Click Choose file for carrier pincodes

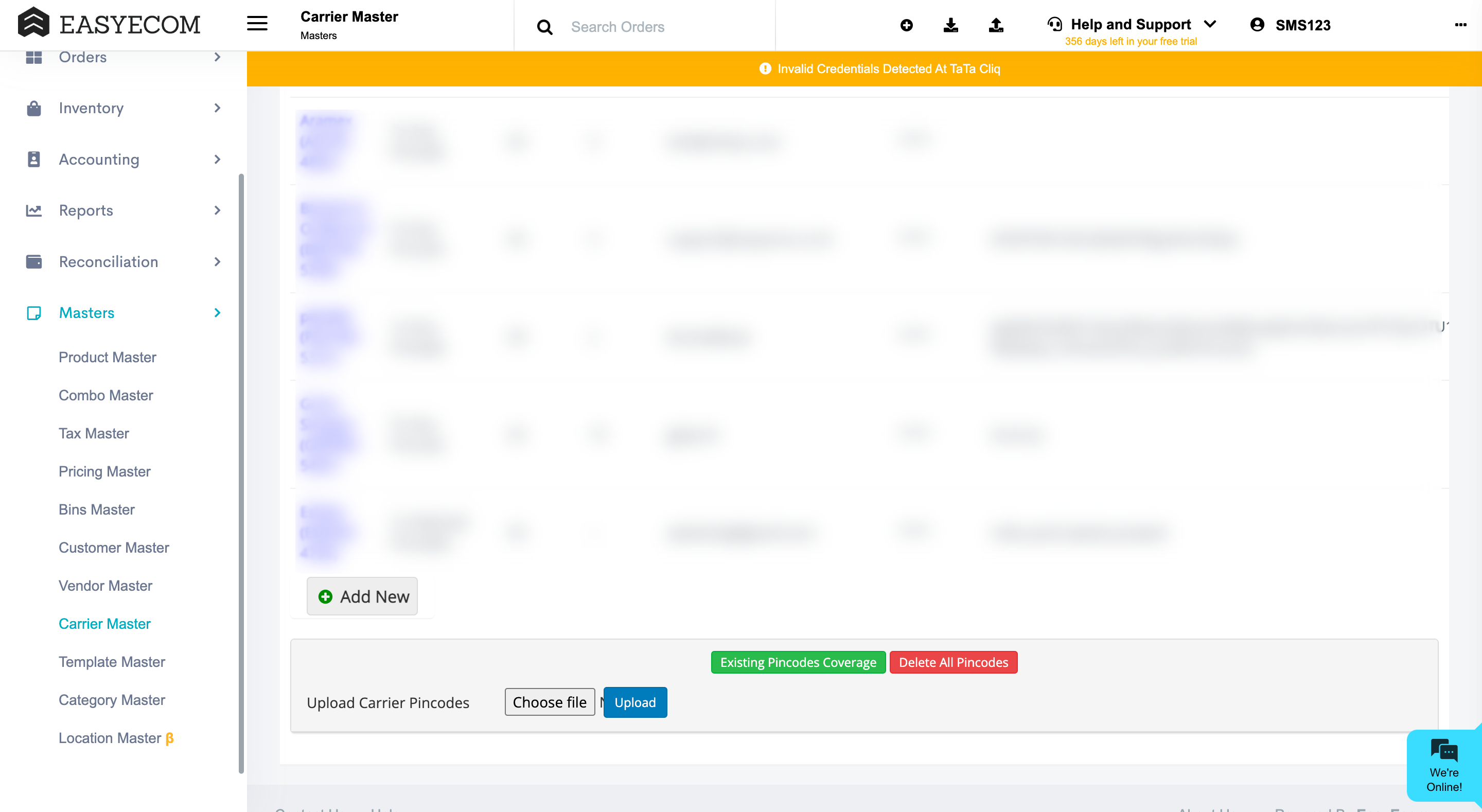550,702
